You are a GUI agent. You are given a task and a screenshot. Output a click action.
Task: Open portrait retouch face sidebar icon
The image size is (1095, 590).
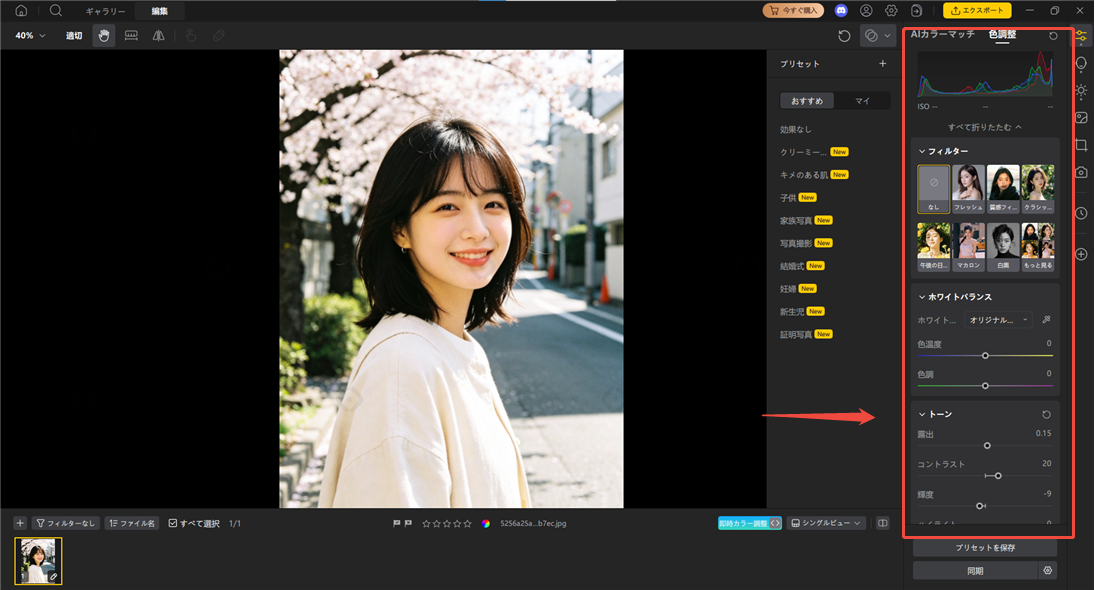[x=1081, y=64]
